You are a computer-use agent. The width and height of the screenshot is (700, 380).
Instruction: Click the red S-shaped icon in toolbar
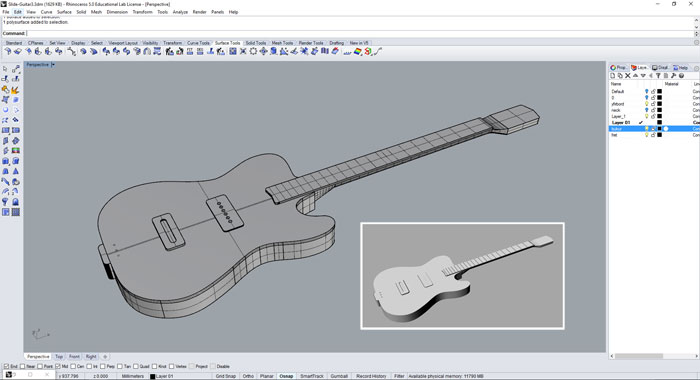coord(368,52)
